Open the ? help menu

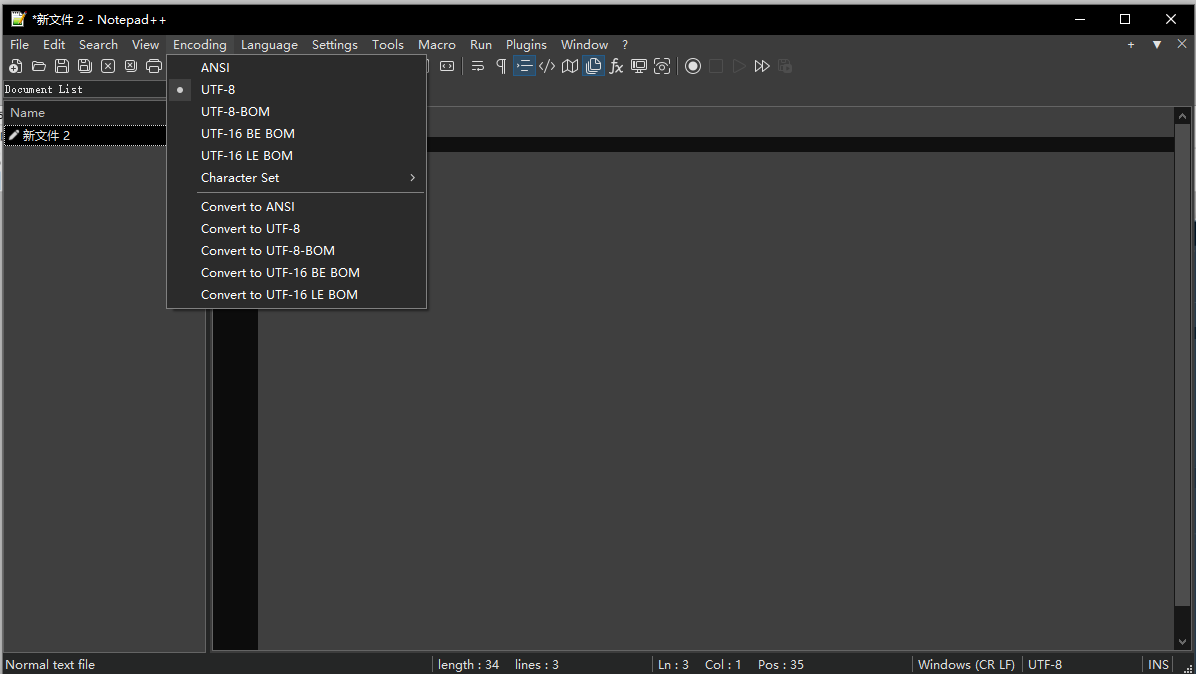pyautogui.click(x=625, y=44)
